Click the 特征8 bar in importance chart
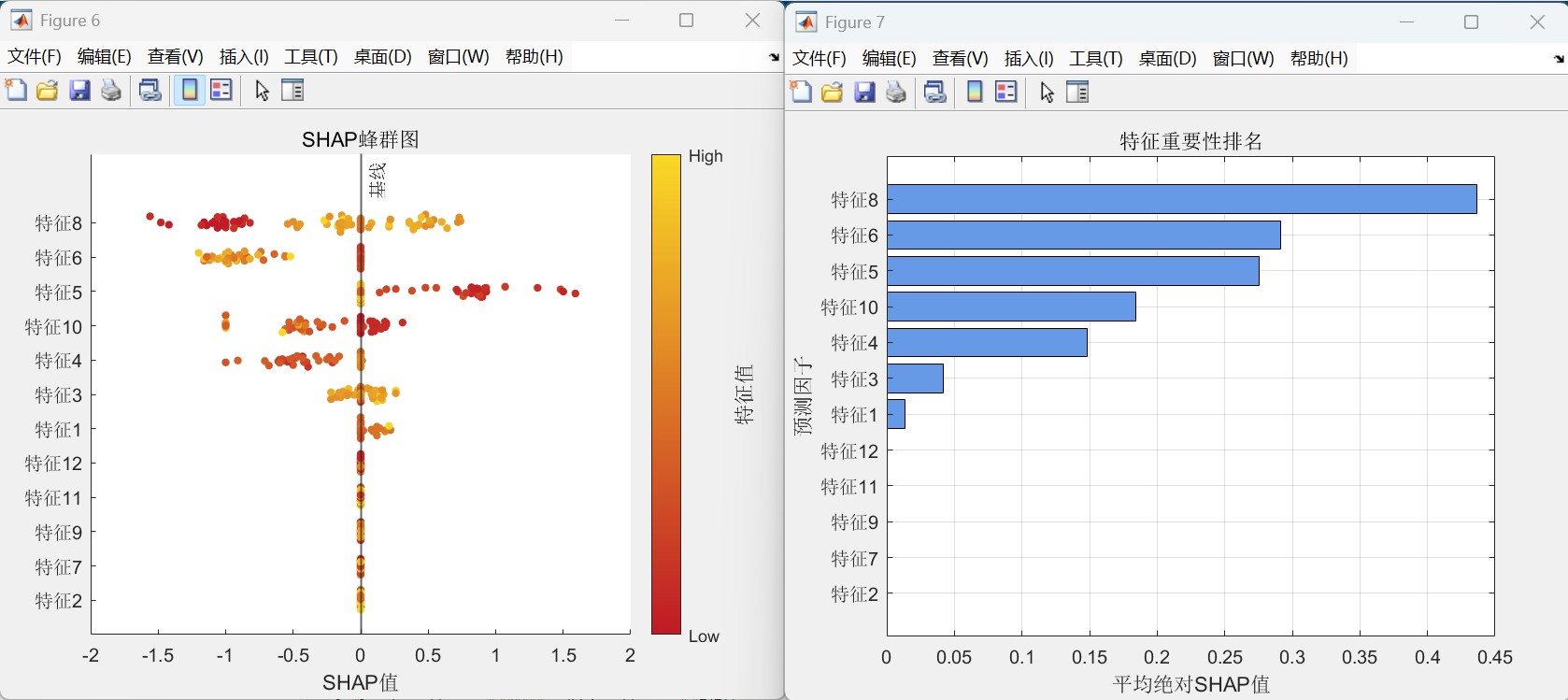The height and width of the screenshot is (700, 1568). [1181, 199]
